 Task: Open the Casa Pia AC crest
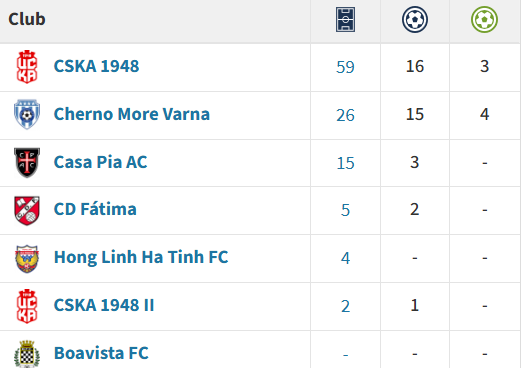27,163
